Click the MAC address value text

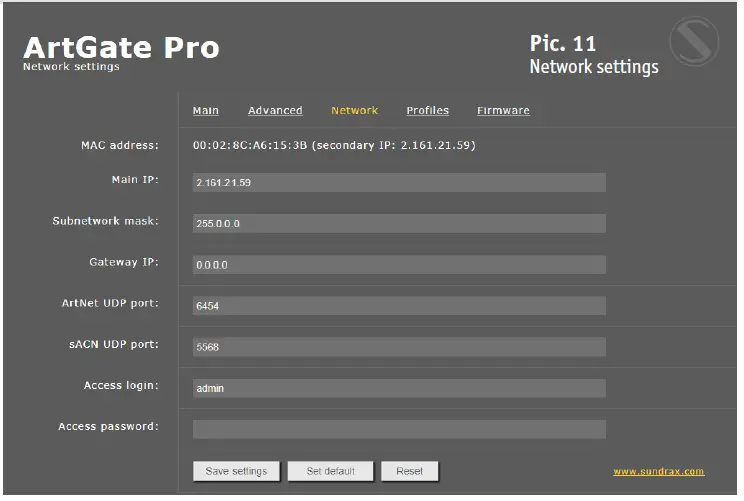[x=334, y=145]
